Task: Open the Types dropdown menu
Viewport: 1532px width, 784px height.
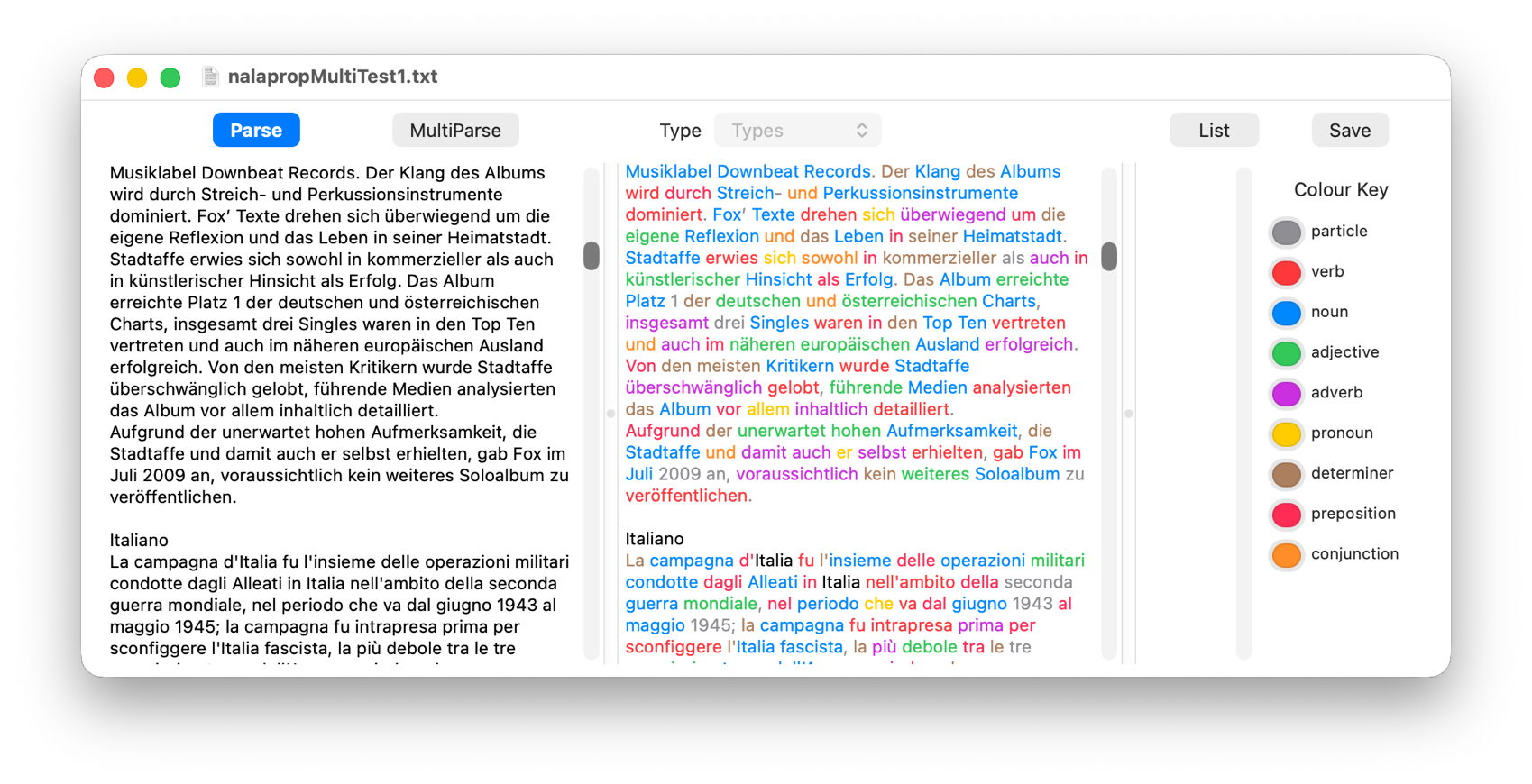Action: click(x=797, y=131)
